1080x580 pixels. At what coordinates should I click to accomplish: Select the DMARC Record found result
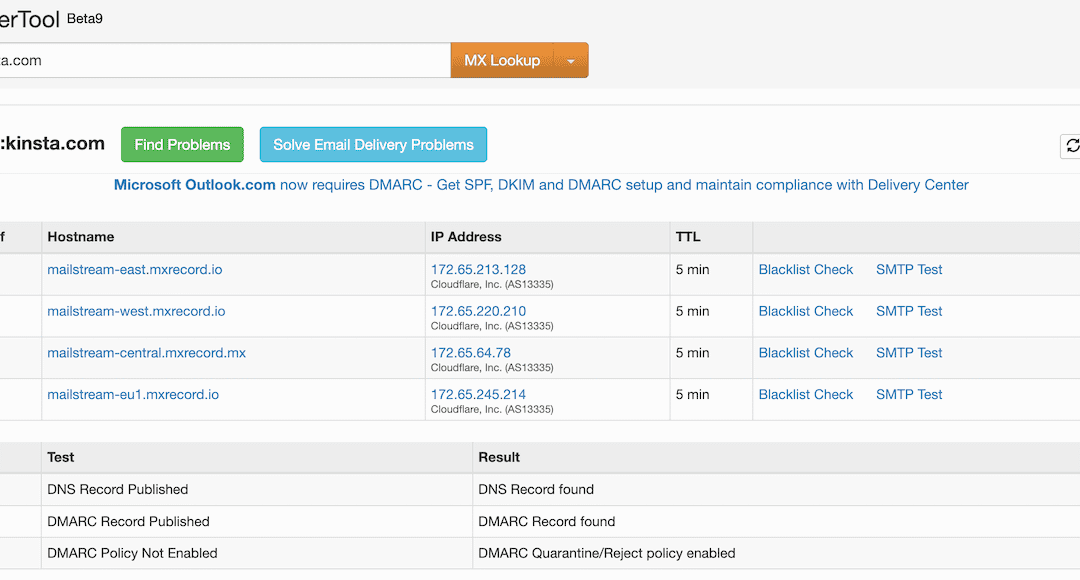coord(547,522)
